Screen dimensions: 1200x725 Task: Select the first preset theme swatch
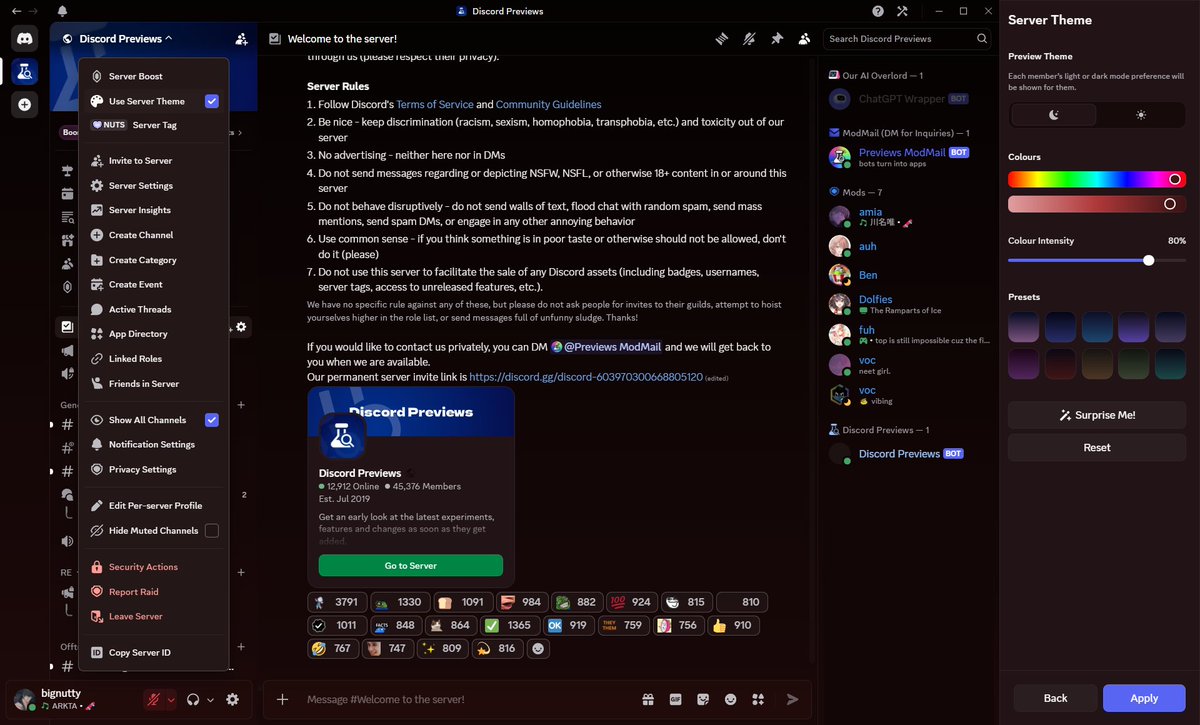pyautogui.click(x=1024, y=327)
